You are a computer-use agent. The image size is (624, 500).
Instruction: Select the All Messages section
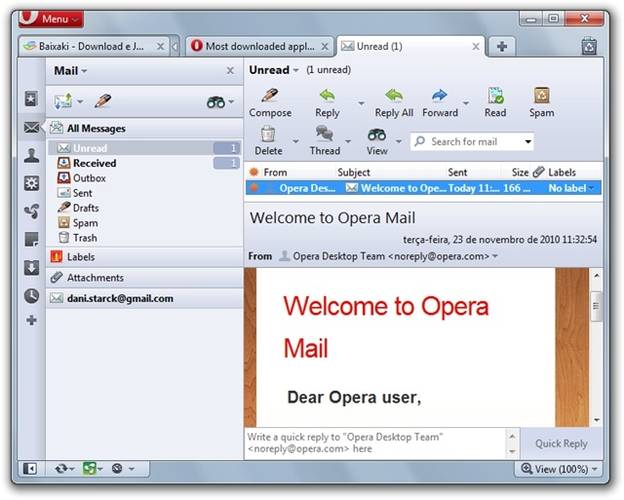[x=145, y=128]
